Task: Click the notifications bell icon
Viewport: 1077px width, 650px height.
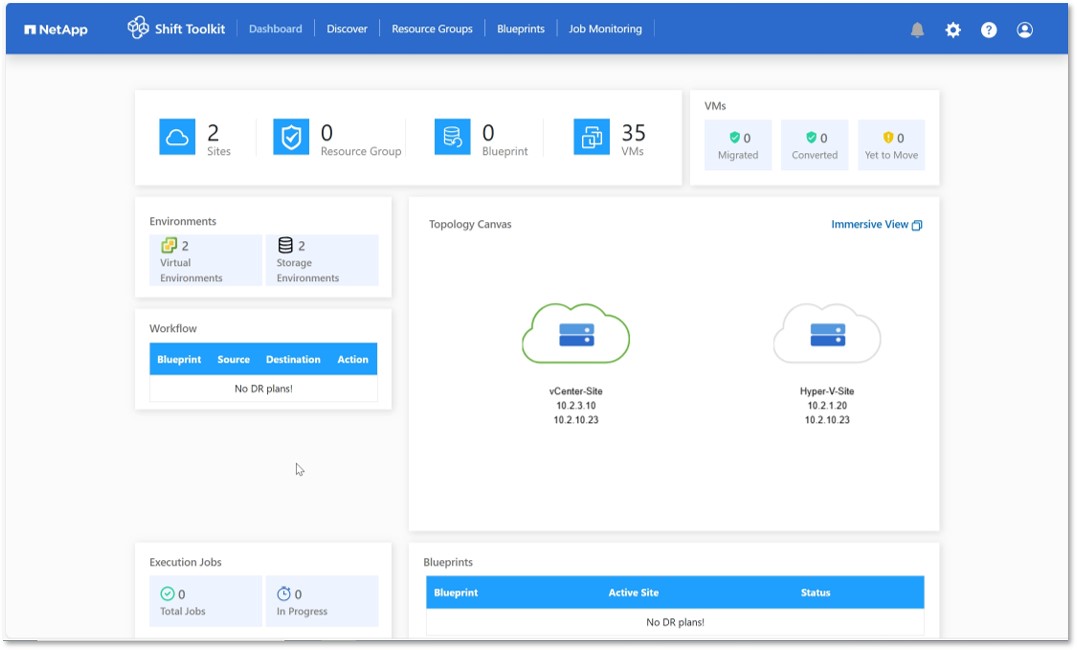Action: click(x=917, y=30)
